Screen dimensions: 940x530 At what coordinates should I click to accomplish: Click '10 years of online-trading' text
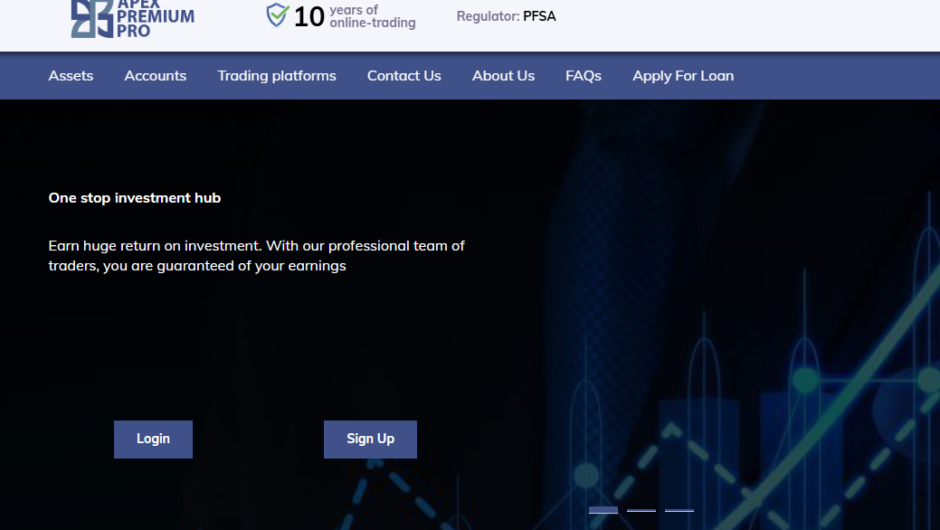(x=354, y=16)
